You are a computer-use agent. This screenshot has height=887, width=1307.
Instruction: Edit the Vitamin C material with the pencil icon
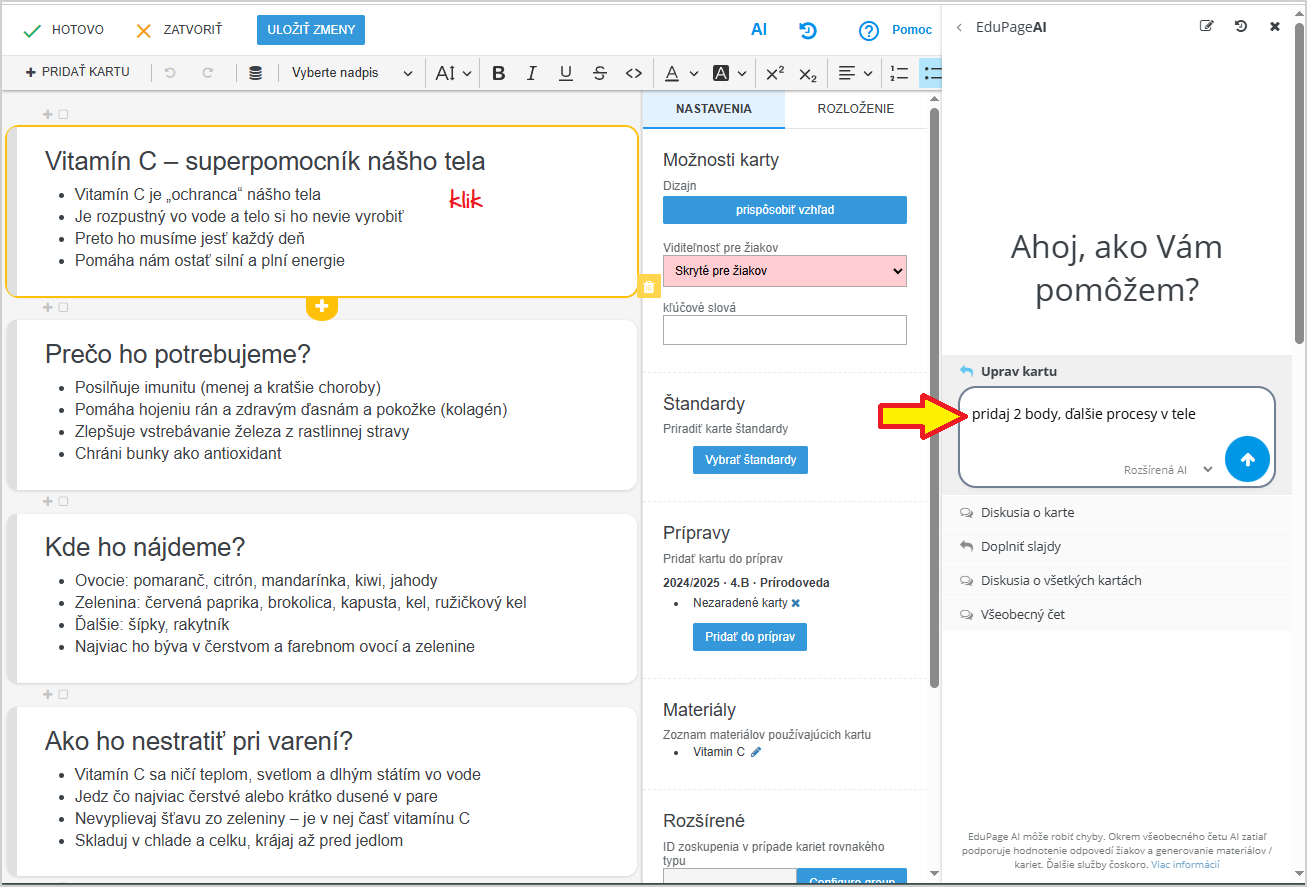(756, 752)
